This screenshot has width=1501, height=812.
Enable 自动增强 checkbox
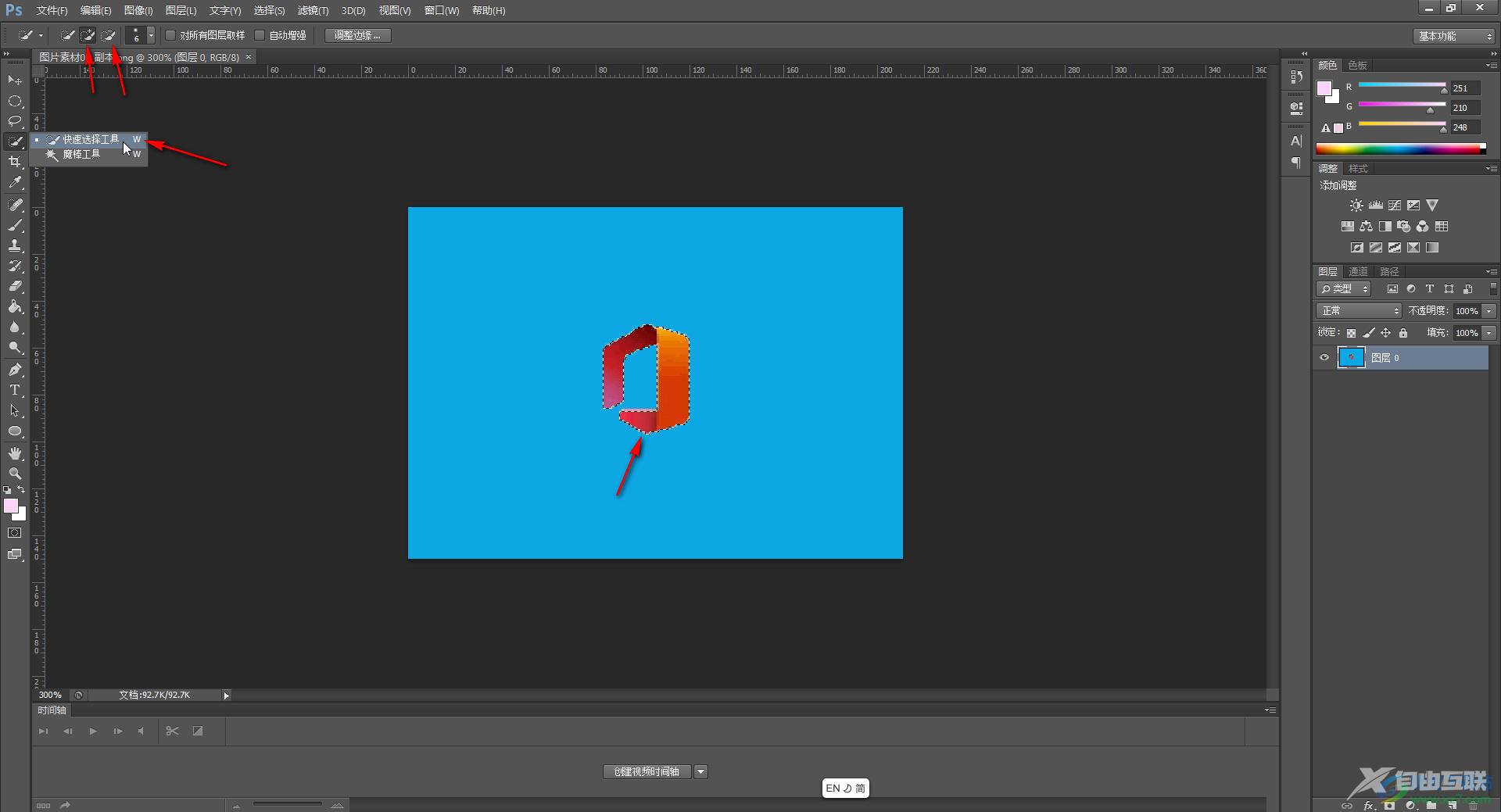(260, 35)
